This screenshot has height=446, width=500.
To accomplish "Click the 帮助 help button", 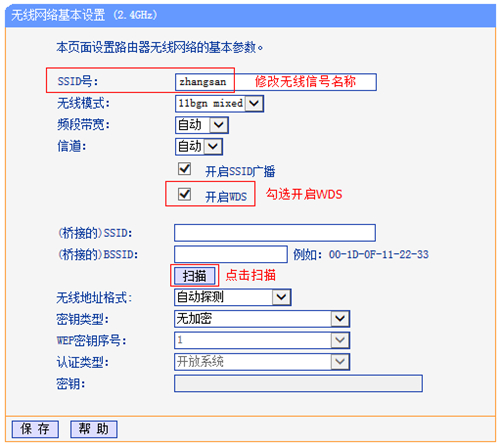I will 94,429.
